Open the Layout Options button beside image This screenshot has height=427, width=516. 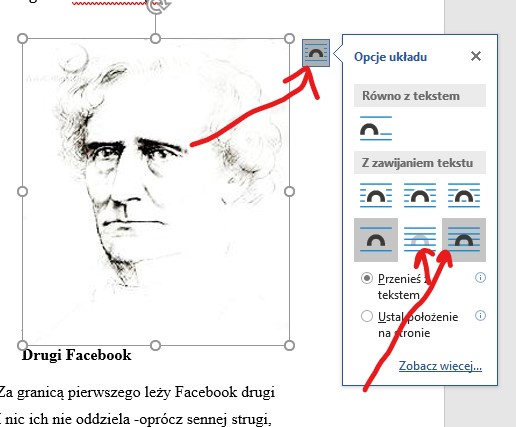point(316,53)
